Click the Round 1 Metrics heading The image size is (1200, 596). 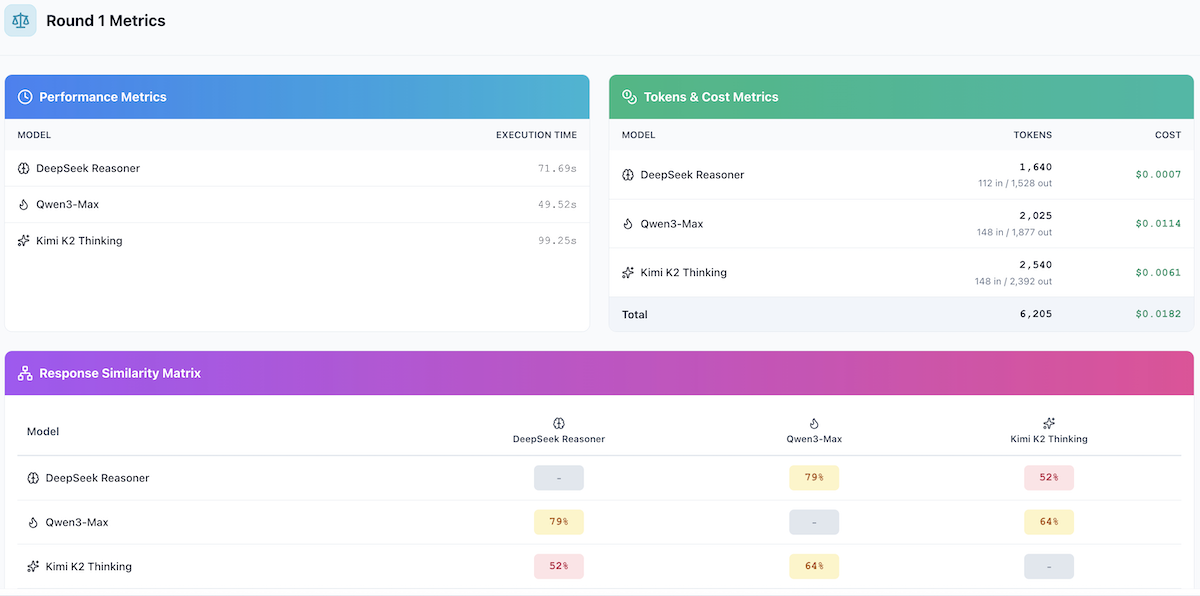(x=106, y=21)
